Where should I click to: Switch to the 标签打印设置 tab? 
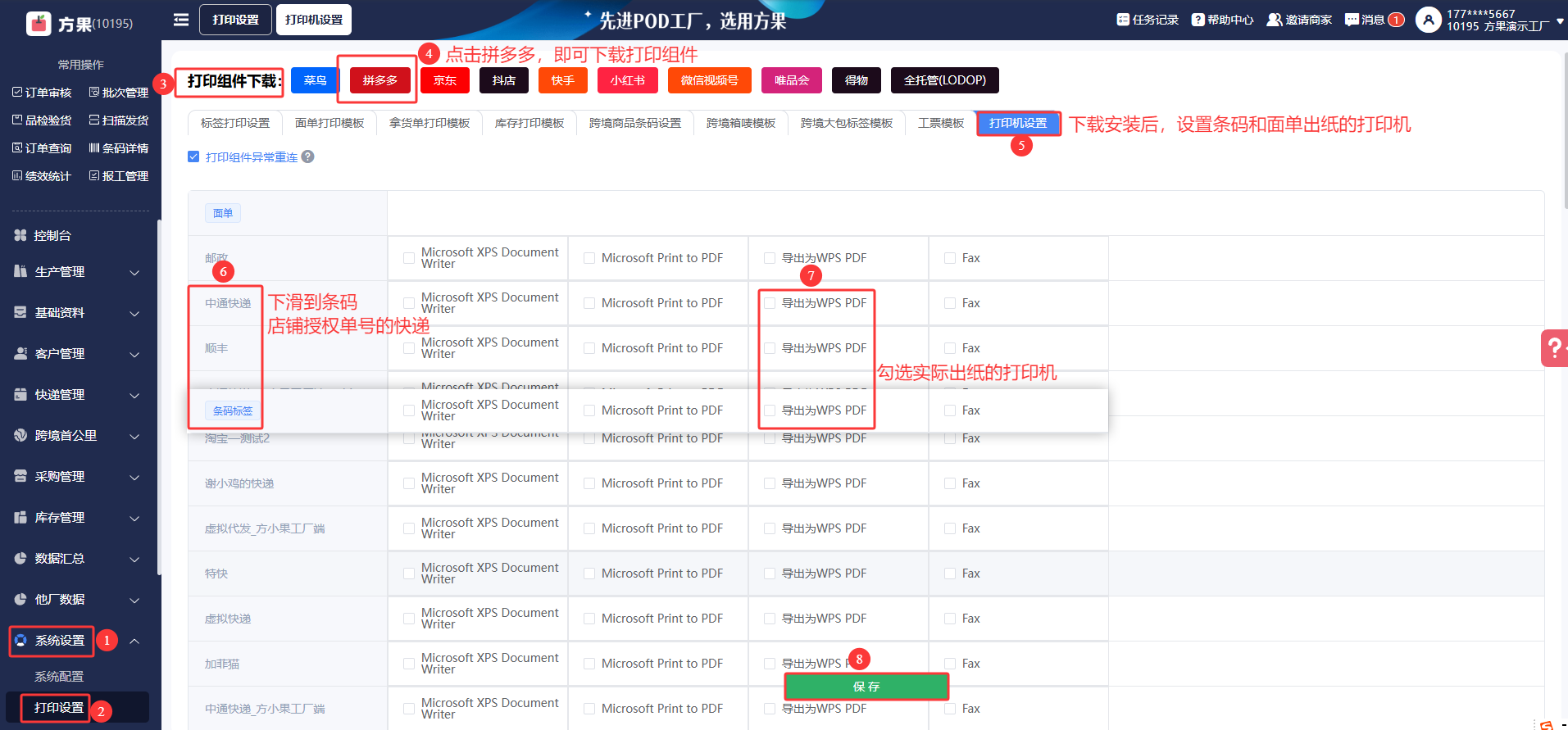pos(235,123)
